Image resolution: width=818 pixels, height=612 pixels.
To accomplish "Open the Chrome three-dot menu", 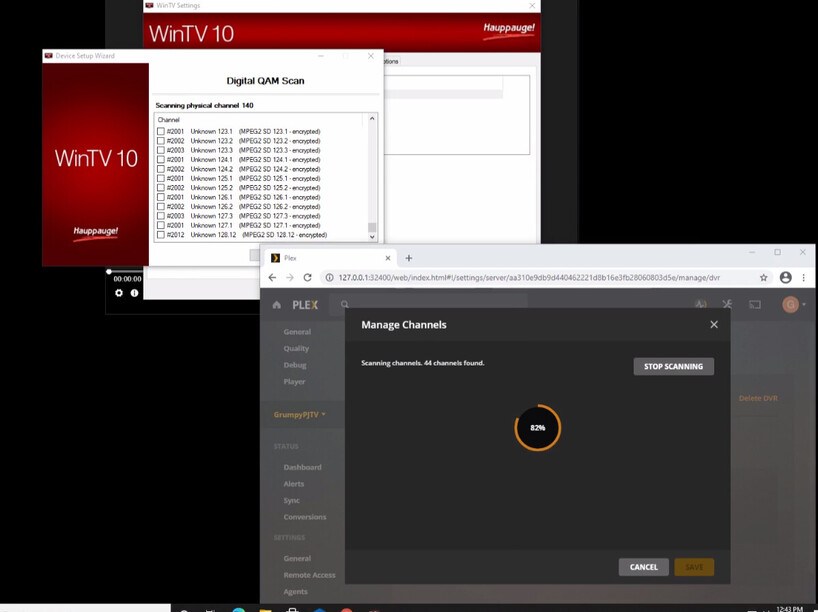I will pyautogui.click(x=804, y=278).
